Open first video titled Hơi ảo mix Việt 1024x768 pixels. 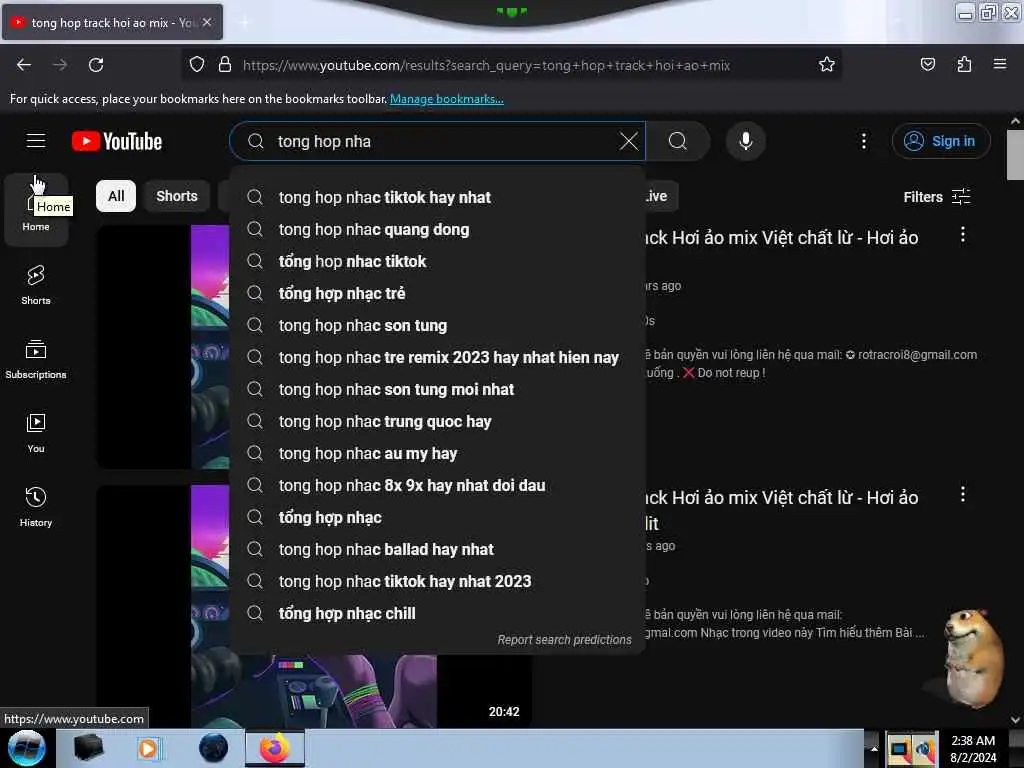780,238
